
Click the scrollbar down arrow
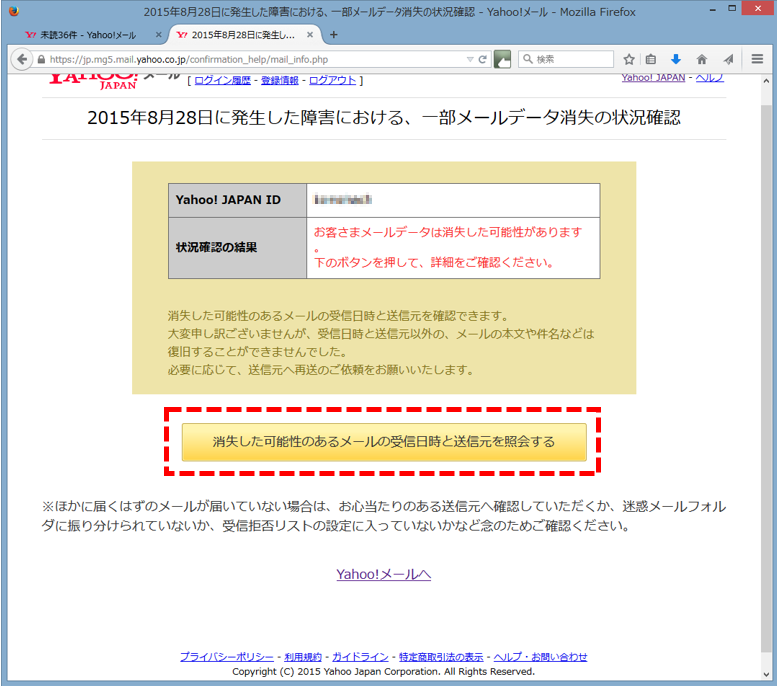pos(766,675)
